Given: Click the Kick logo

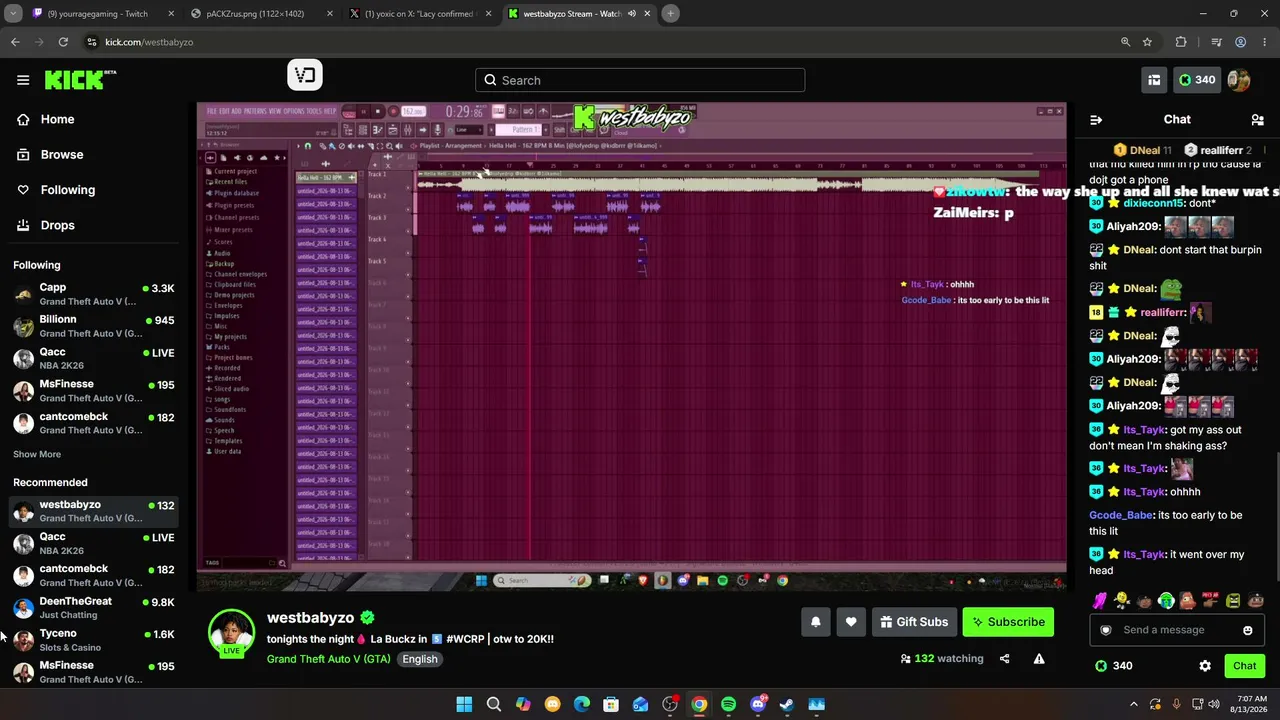Looking at the screenshot, I should tap(80, 80).
